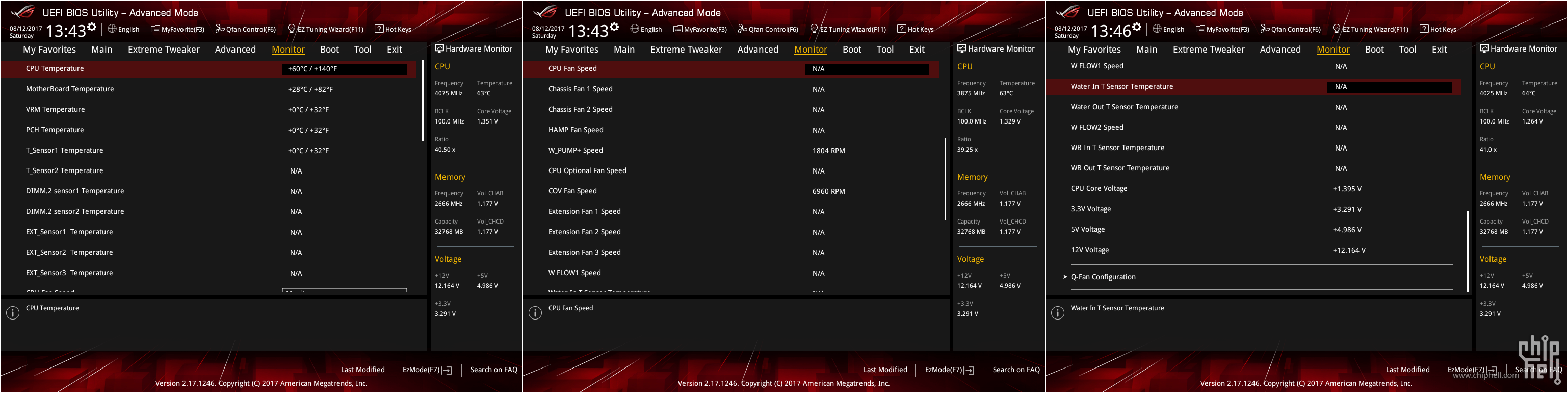Click Search on FAQ in the CPU Fan Speed screen

coord(1016,370)
